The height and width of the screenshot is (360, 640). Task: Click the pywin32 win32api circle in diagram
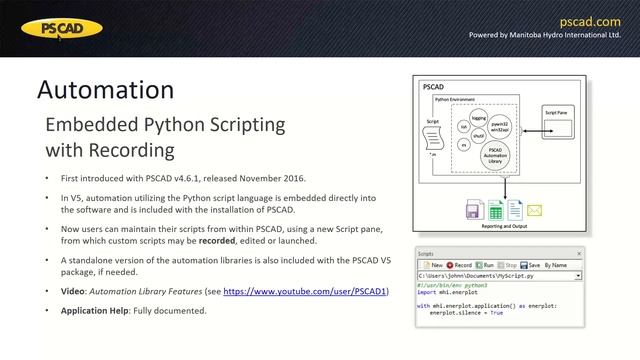tap(500, 127)
